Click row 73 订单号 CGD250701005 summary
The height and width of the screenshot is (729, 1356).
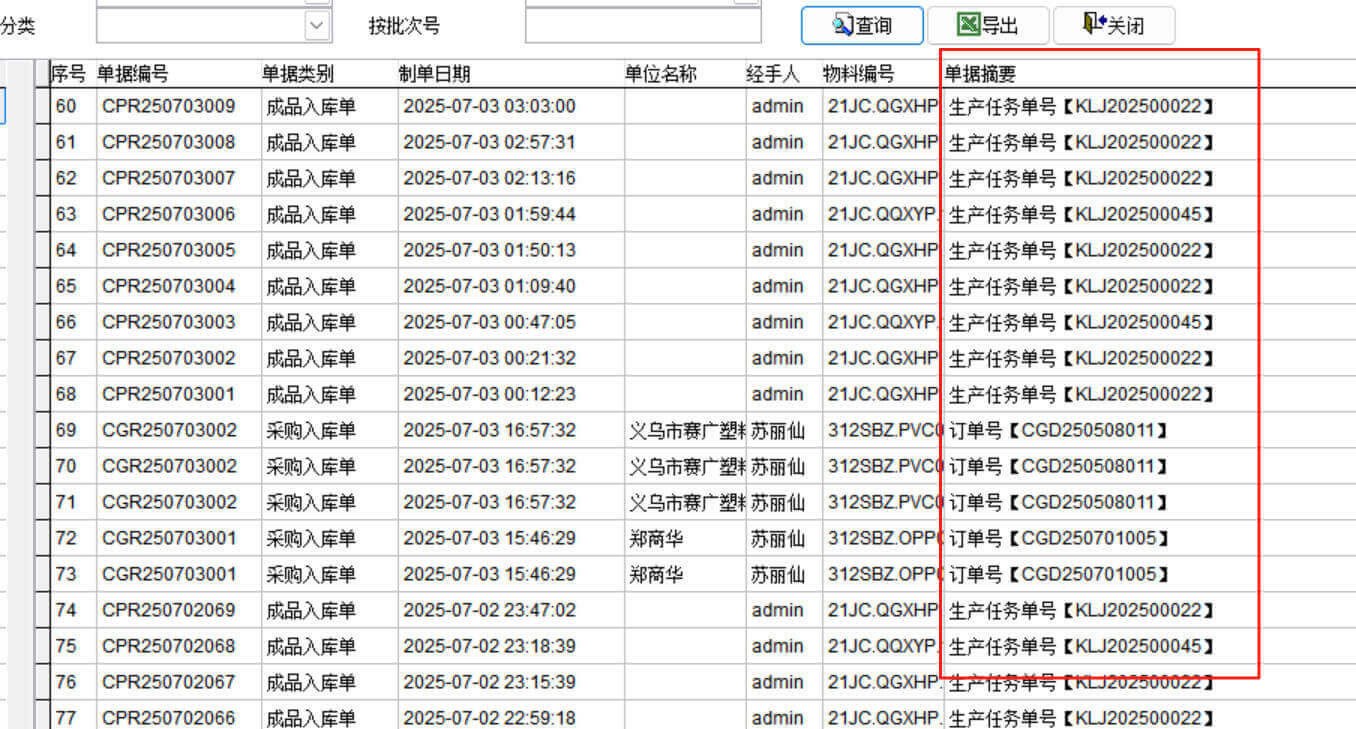tap(1058, 575)
